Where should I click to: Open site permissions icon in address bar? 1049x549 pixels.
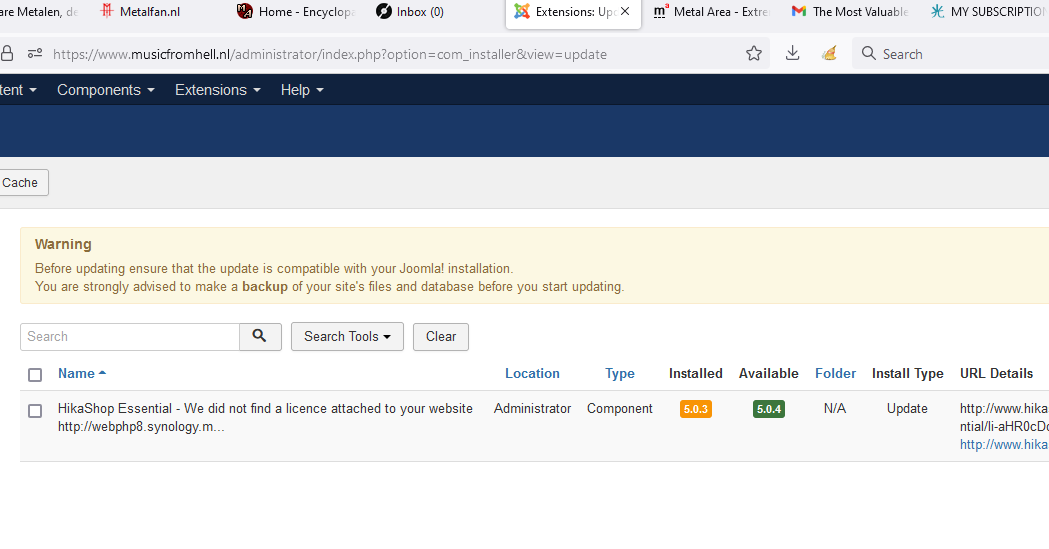35,53
